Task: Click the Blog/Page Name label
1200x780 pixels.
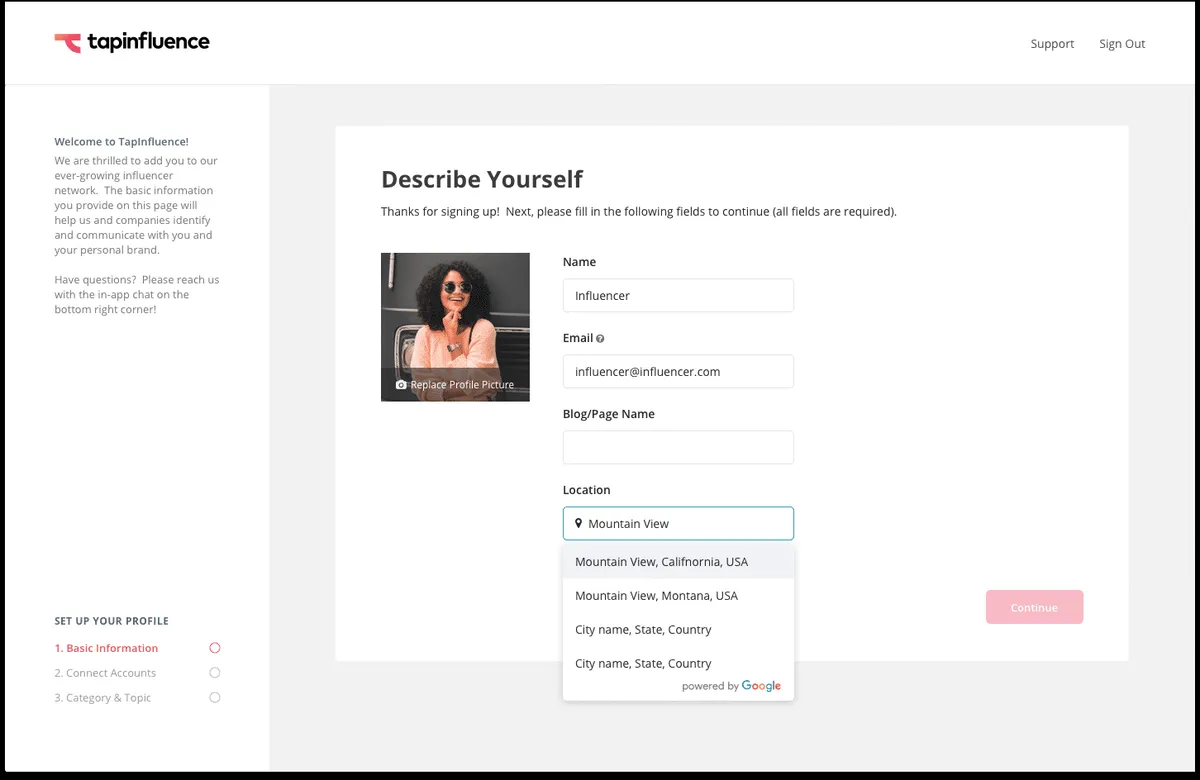Action: click(x=609, y=414)
